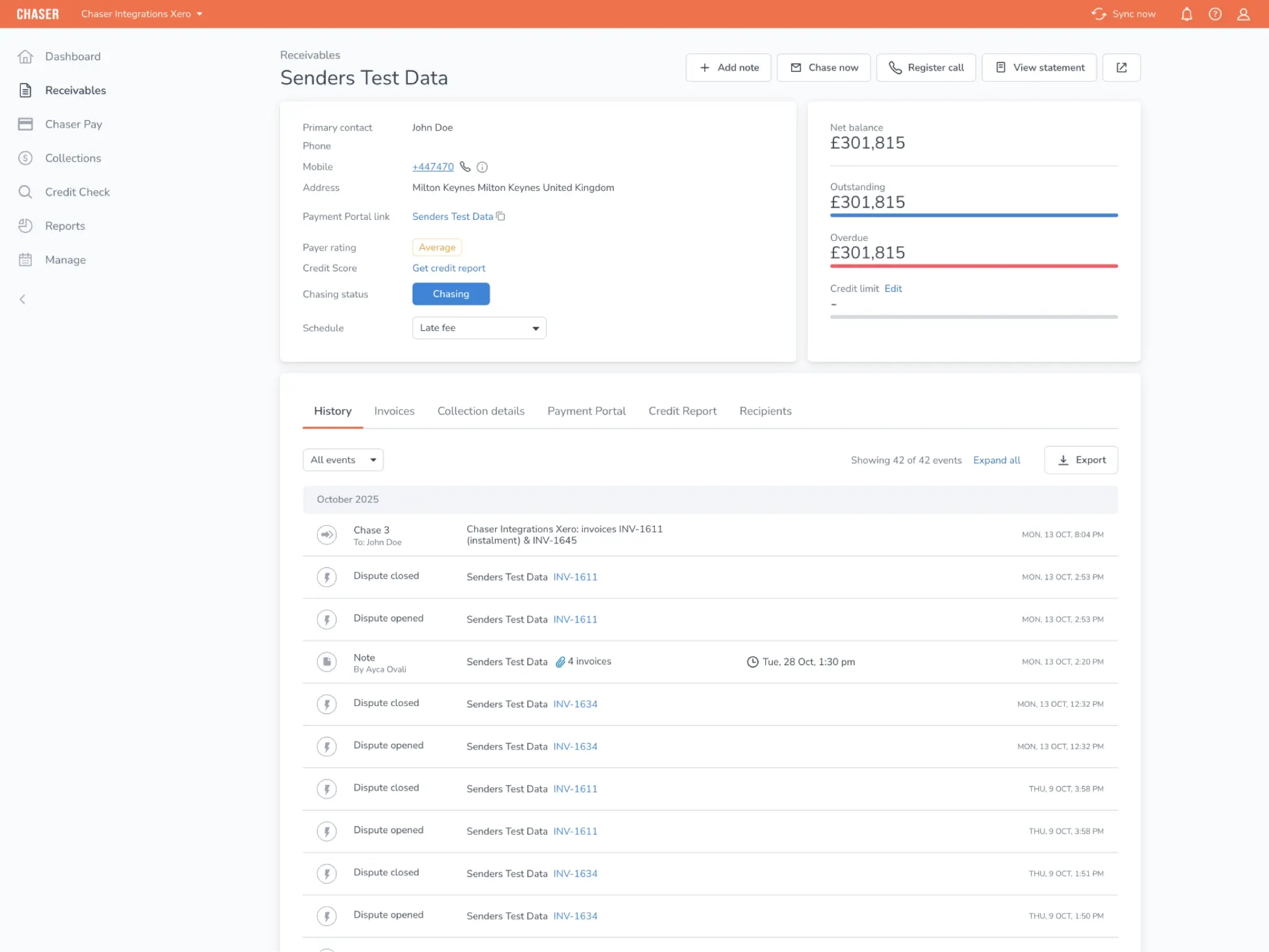The width and height of the screenshot is (1269, 952).
Task: Click the Manage calendar icon
Action: [25, 260]
